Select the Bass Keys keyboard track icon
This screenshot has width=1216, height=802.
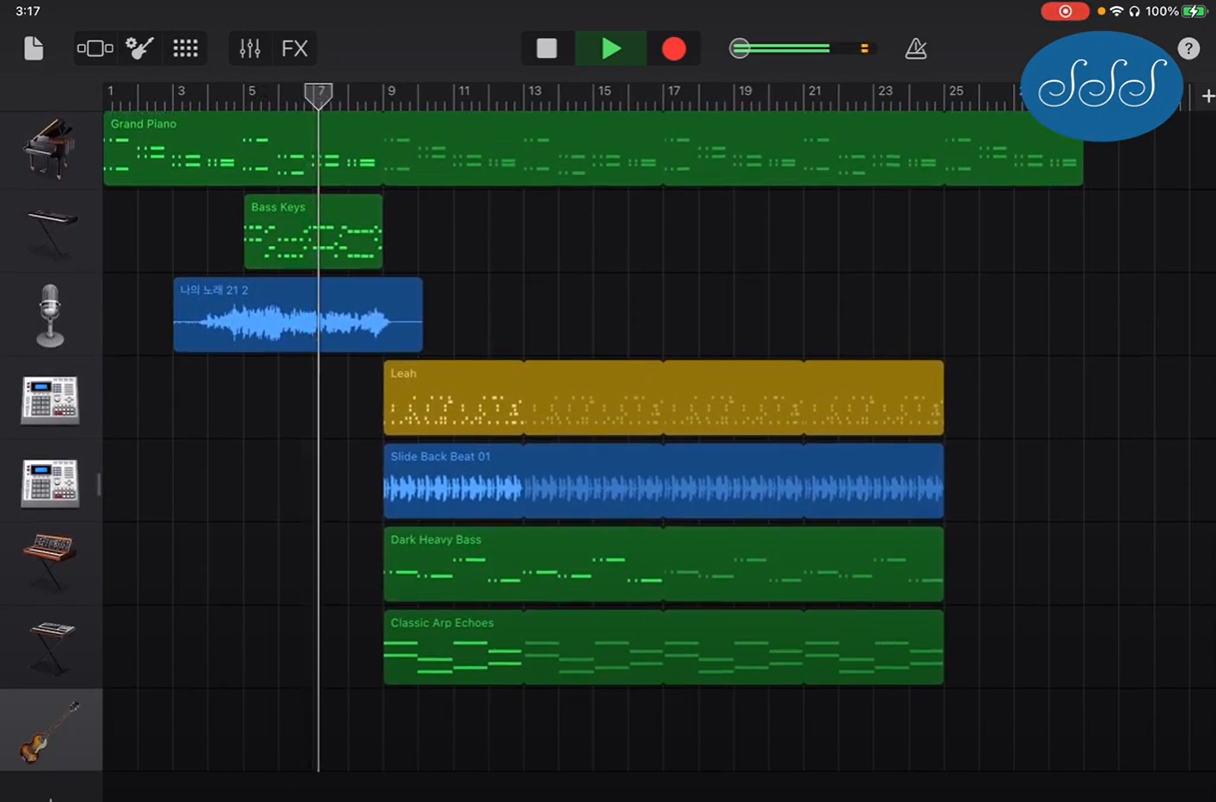tap(52, 231)
